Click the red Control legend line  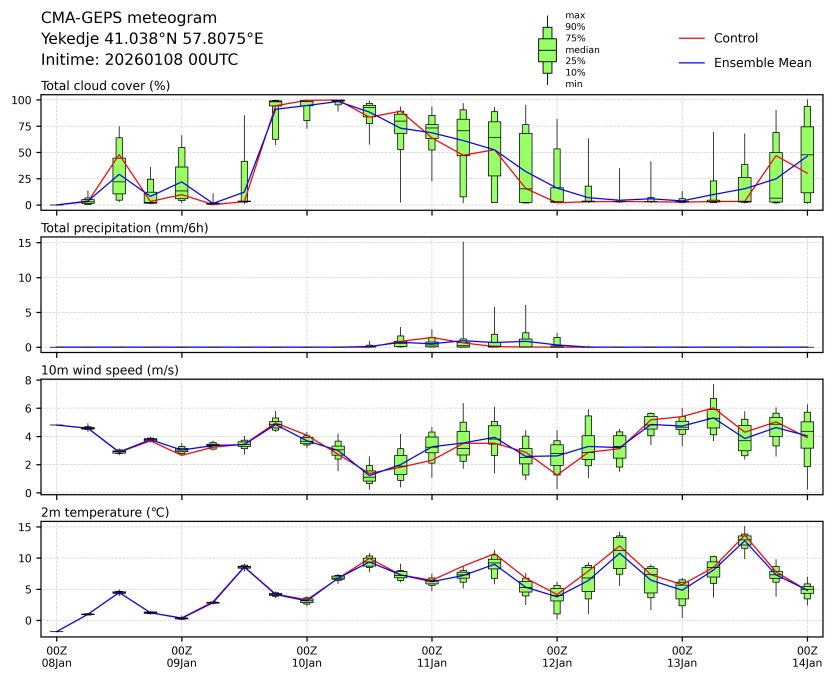tap(692, 38)
